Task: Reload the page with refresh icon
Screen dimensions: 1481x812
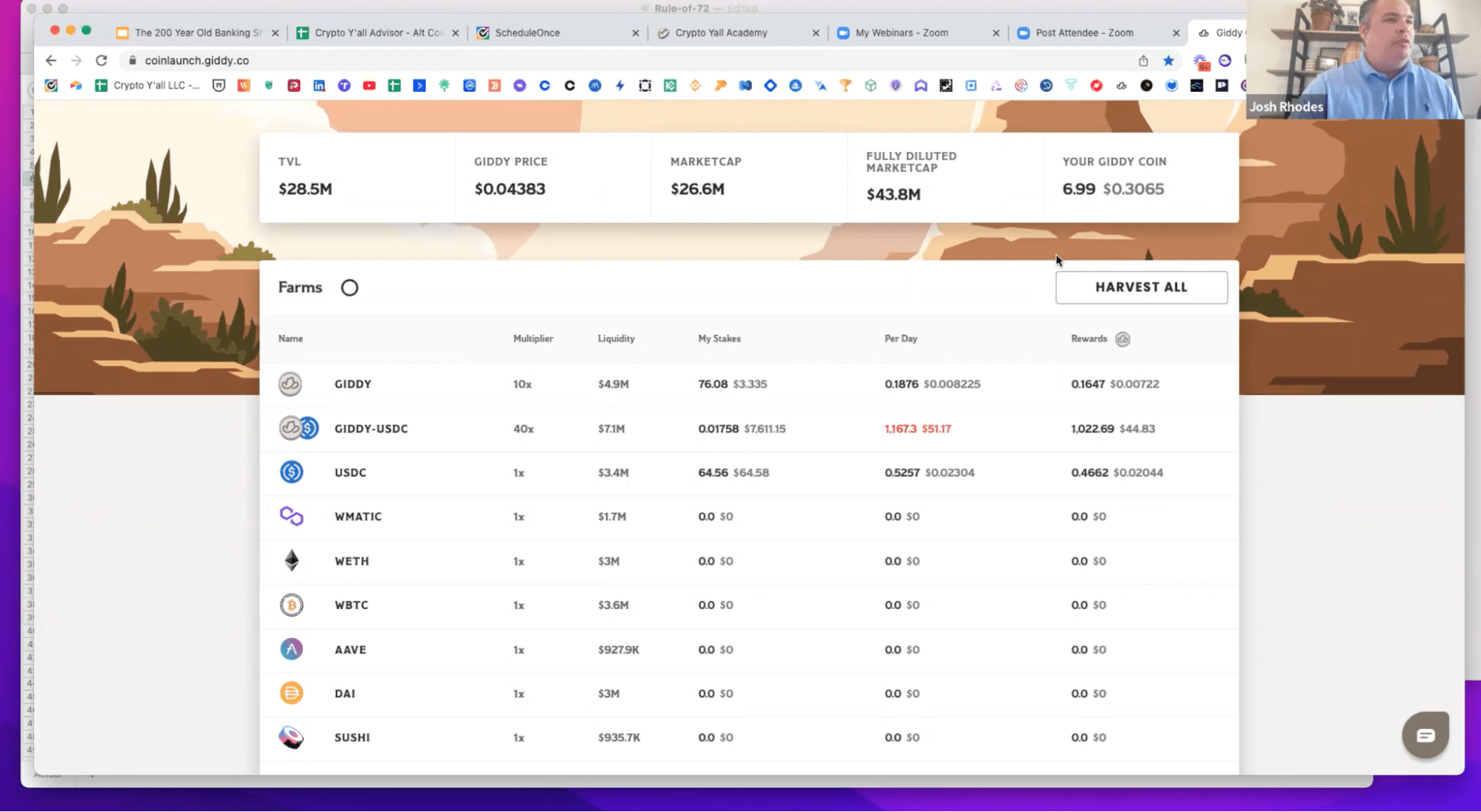Action: tap(101, 61)
